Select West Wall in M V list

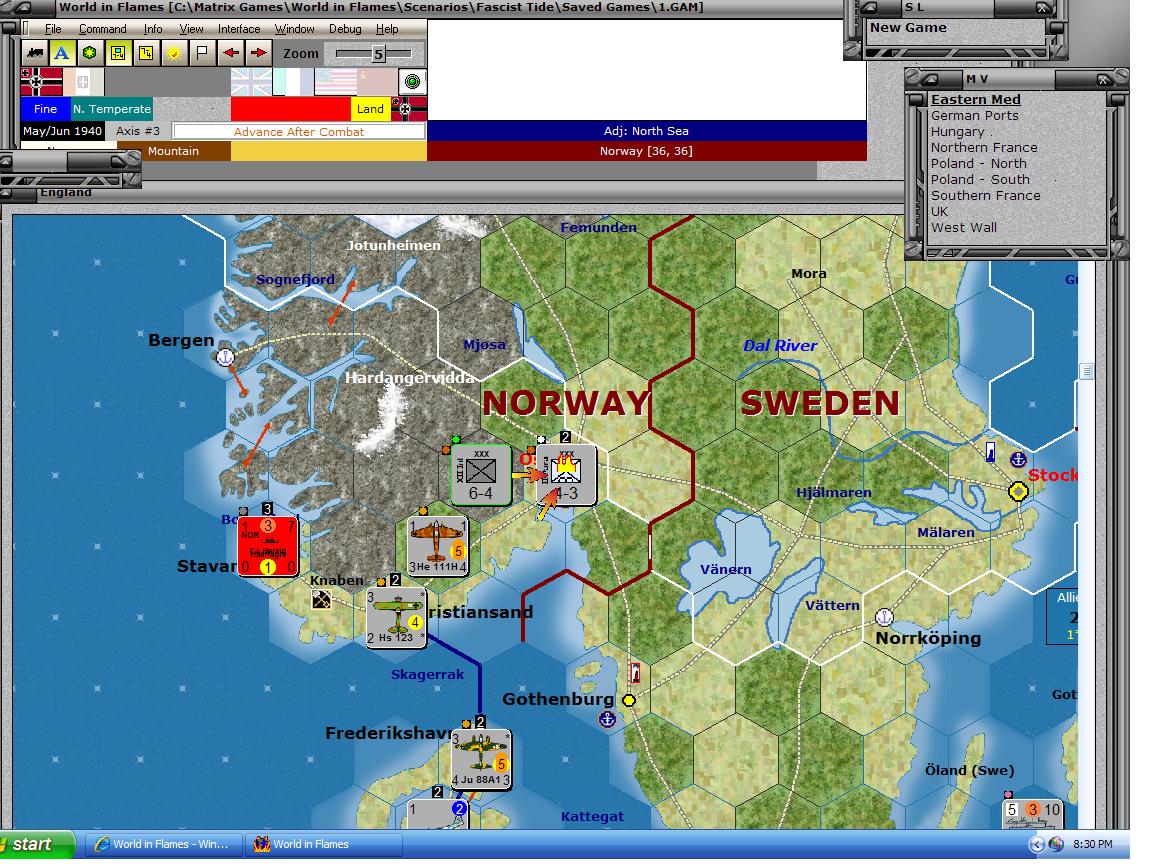[964, 228]
